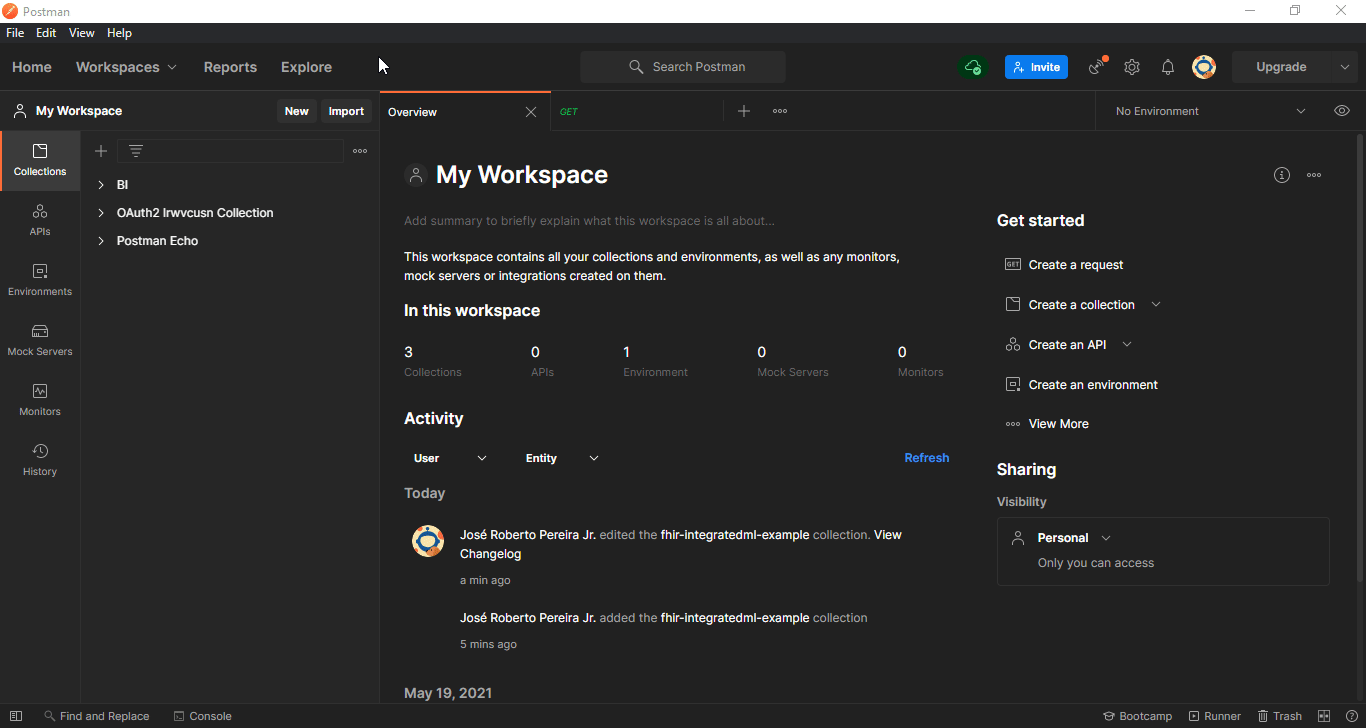Open help icon in status bar
The height and width of the screenshot is (728, 1366).
(1352, 716)
